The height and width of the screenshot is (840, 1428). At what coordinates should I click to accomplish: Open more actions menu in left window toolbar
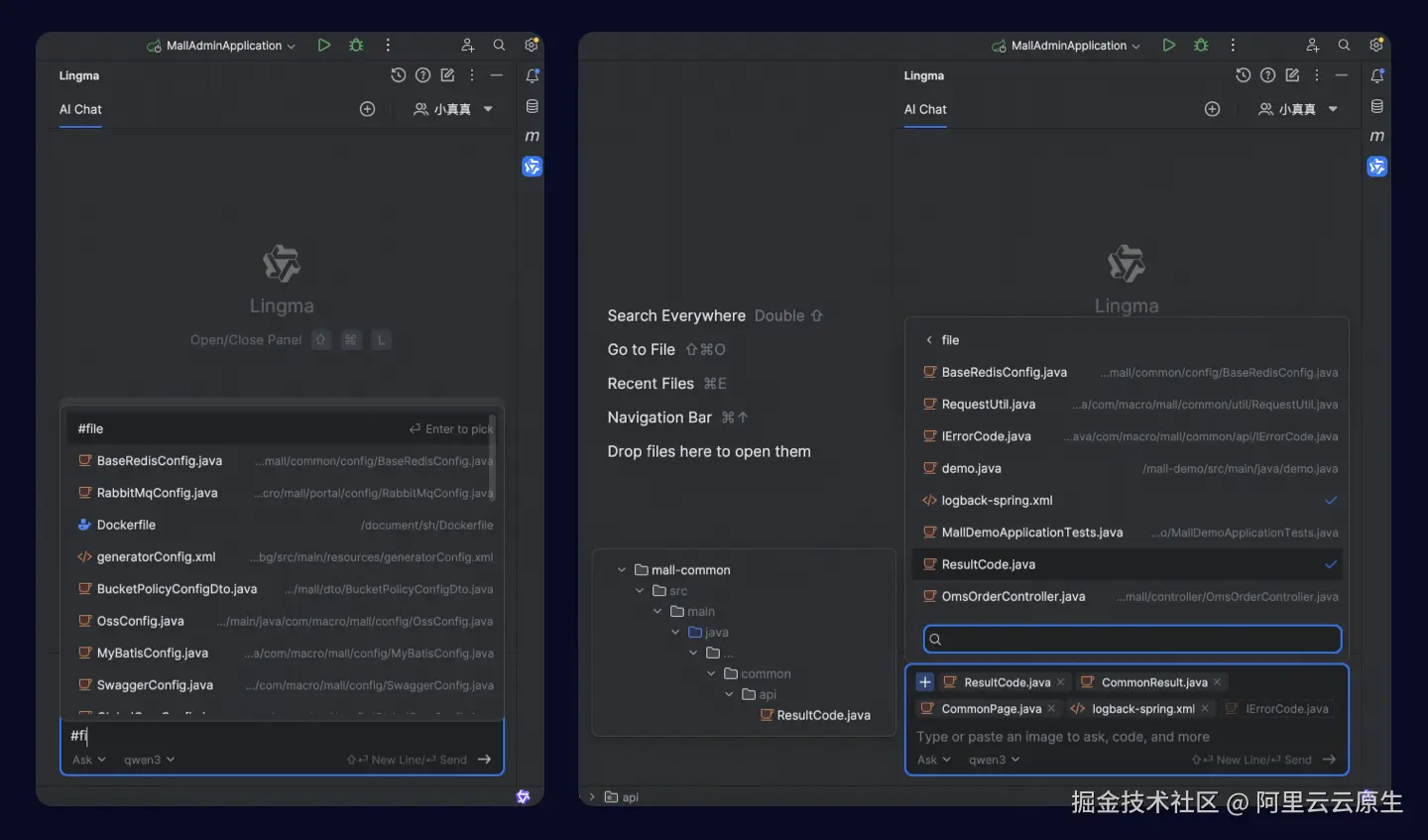pos(388,46)
